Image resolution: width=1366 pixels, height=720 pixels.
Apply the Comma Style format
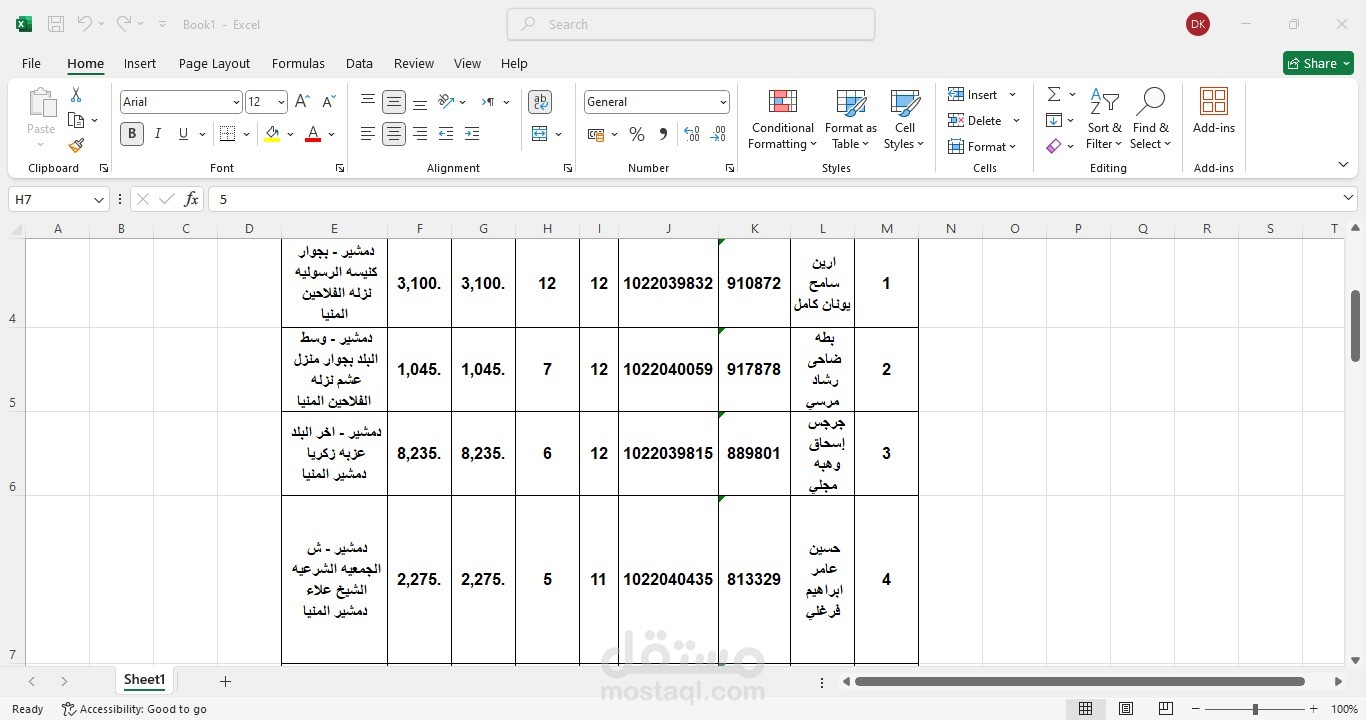tap(662, 134)
